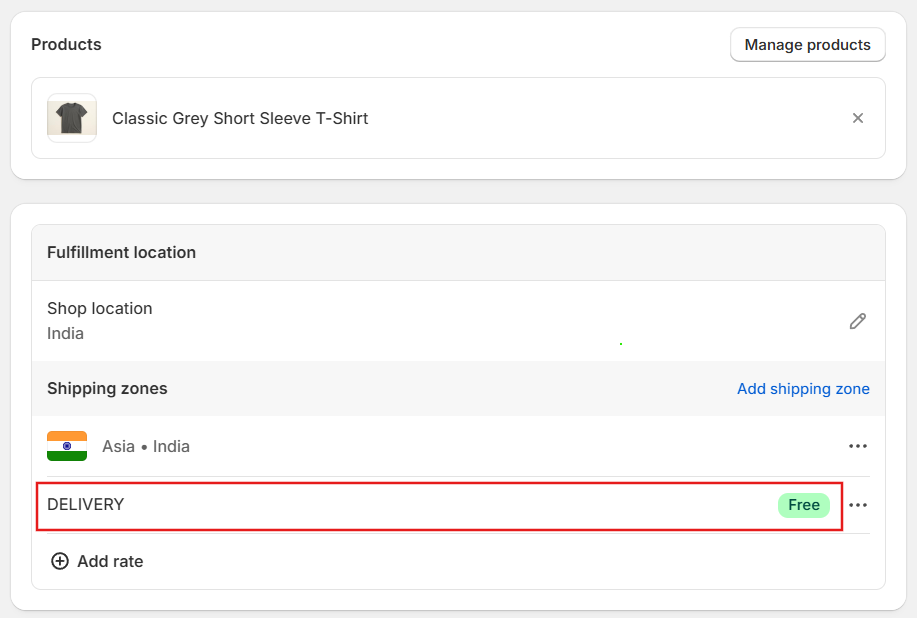The height and width of the screenshot is (618, 917).
Task: Select the Asia • India zone label
Action: (146, 446)
